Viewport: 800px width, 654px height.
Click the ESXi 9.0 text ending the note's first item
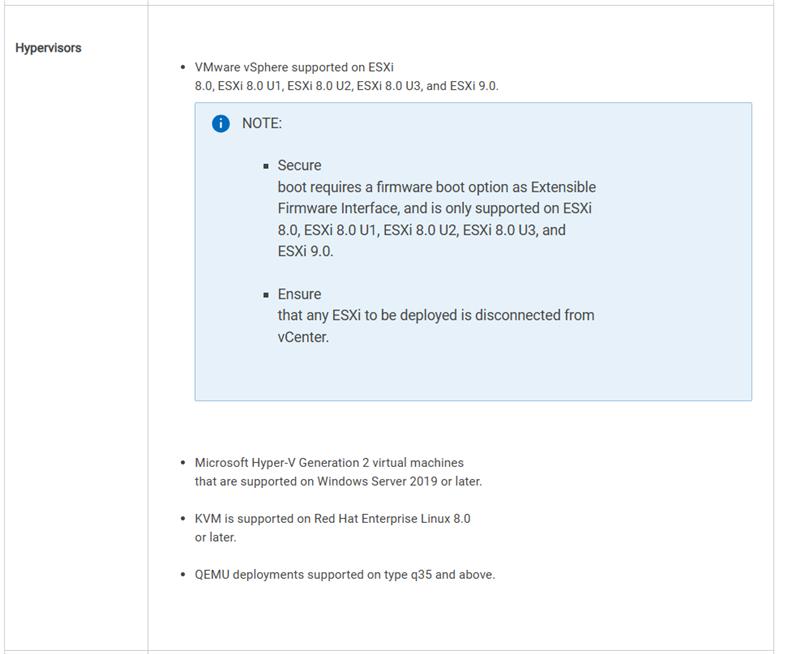(x=305, y=251)
